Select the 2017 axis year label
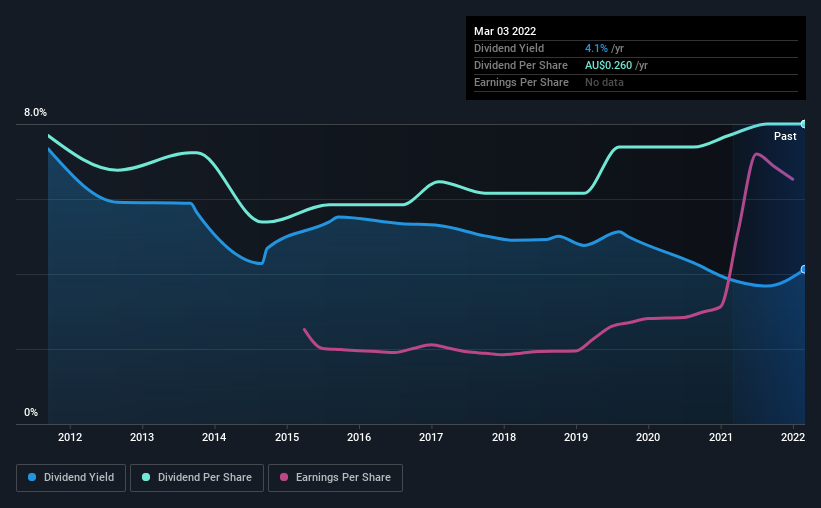The width and height of the screenshot is (821, 508). point(431,437)
